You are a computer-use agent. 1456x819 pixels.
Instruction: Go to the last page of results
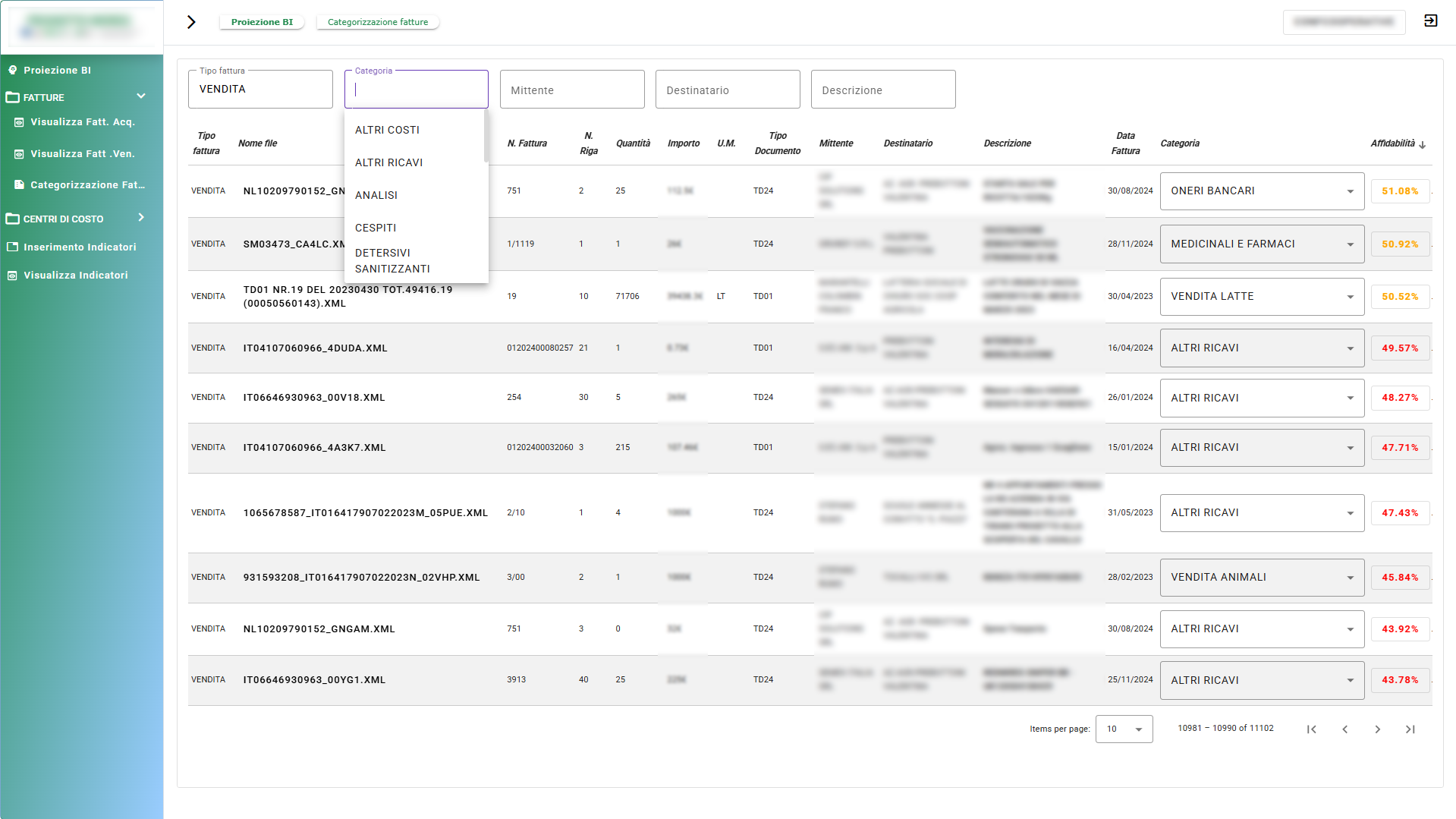[x=1410, y=729]
